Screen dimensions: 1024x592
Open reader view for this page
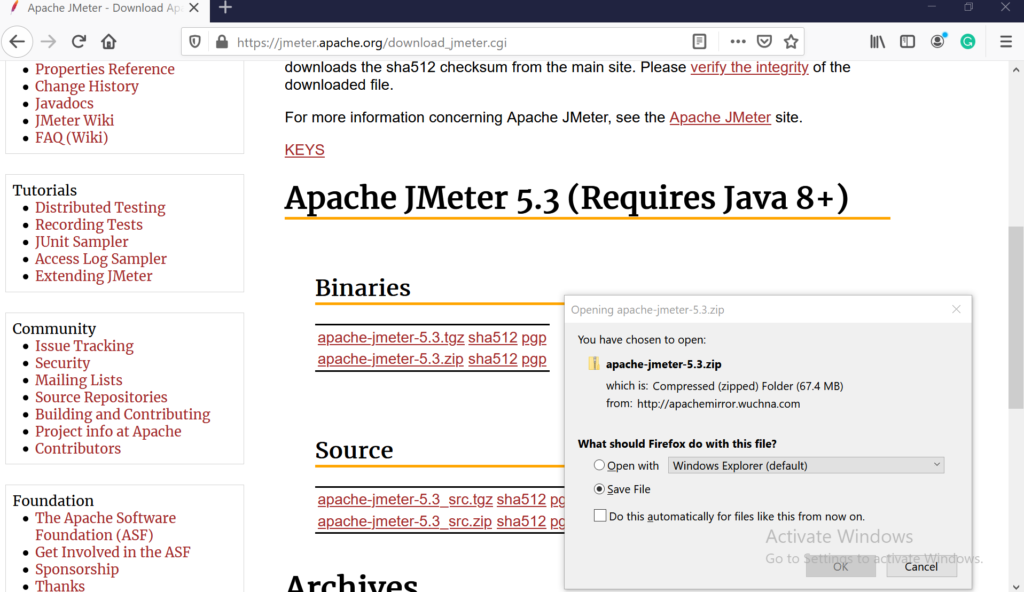click(x=698, y=41)
